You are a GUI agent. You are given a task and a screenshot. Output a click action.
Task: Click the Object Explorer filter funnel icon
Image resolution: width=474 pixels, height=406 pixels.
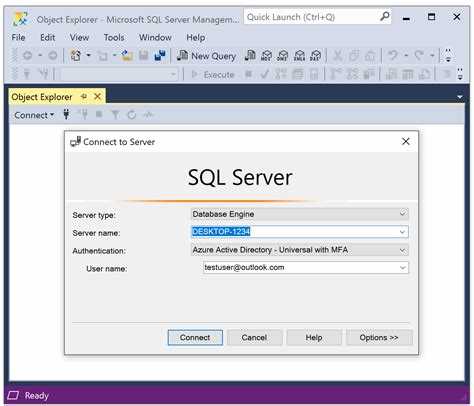[x=115, y=115]
